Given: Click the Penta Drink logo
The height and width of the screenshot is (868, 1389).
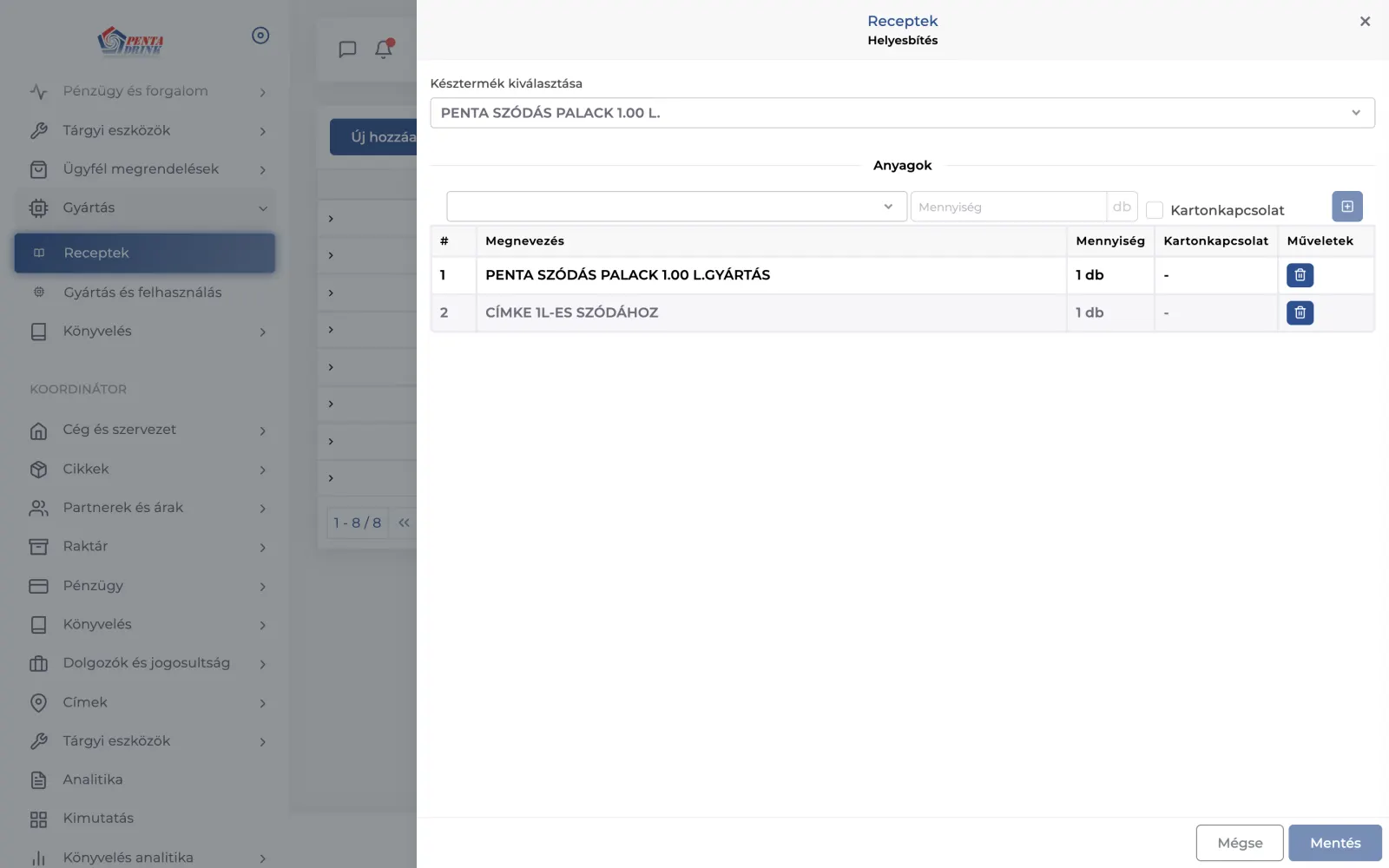Looking at the screenshot, I should tap(130, 40).
